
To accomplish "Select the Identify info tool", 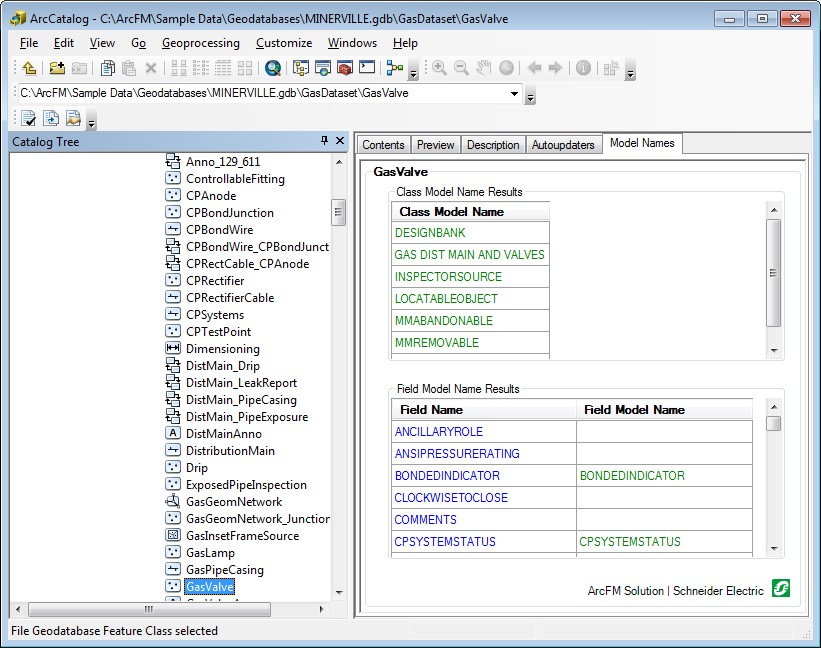I will point(583,68).
